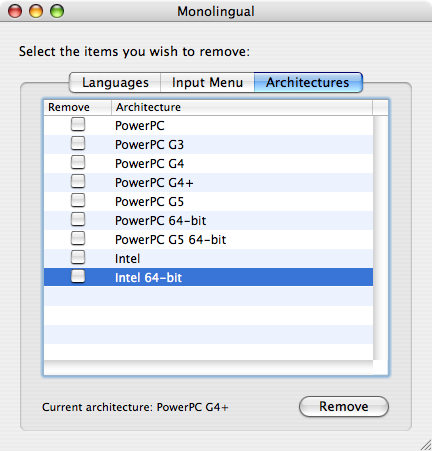The width and height of the screenshot is (432, 451).
Task: Select the 'PowerPC G4' row text
Action: pos(149,164)
